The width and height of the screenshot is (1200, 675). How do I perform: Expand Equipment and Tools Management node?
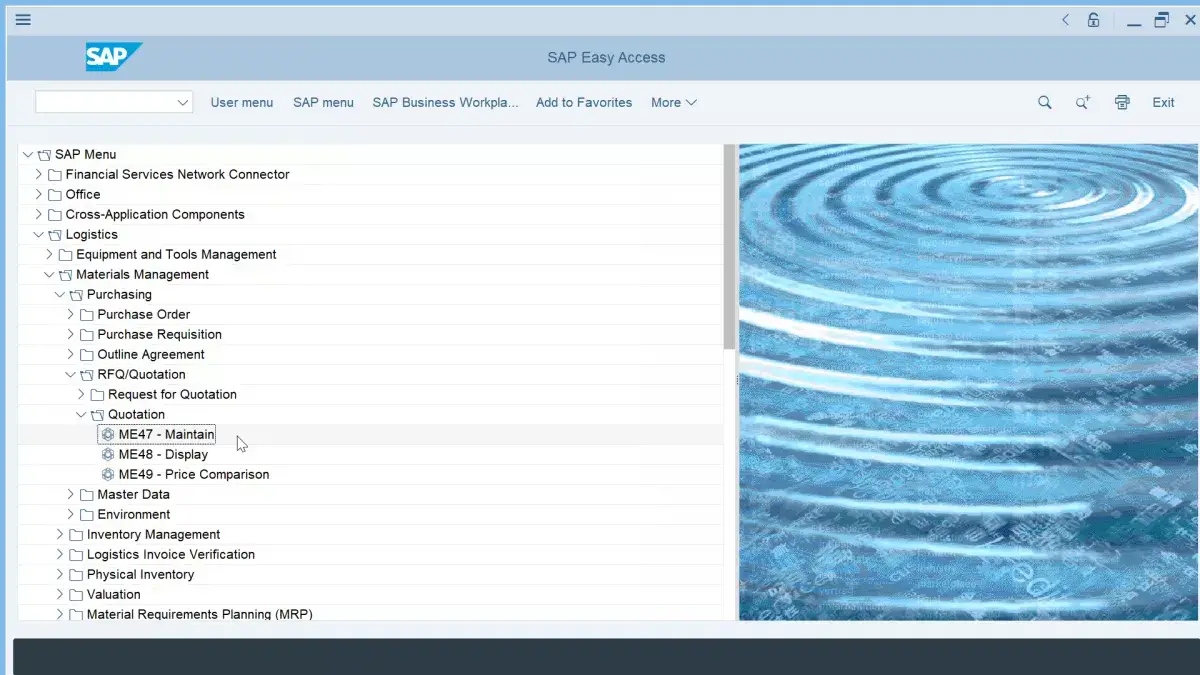click(49, 254)
